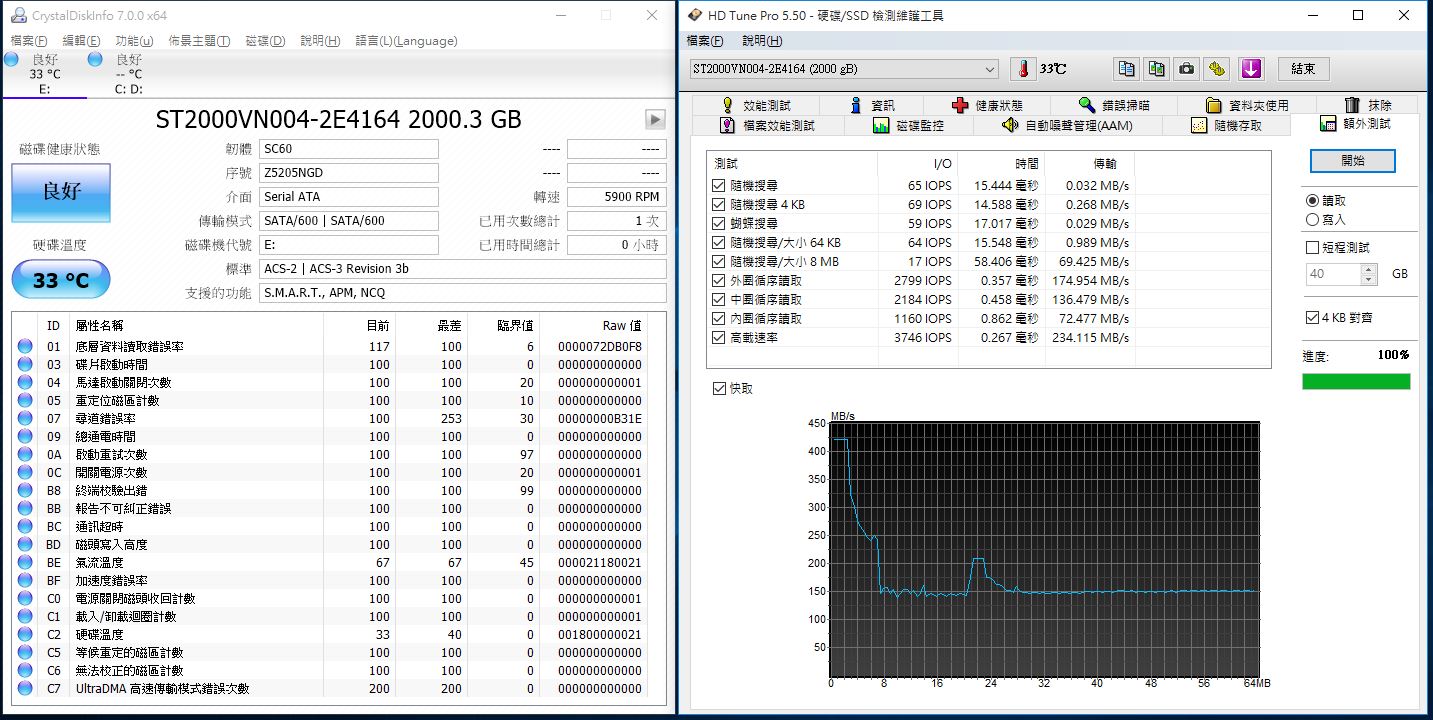Toggle 隨機搜尋 4 KB checkbox
The width and height of the screenshot is (1433, 720).
pos(718,205)
